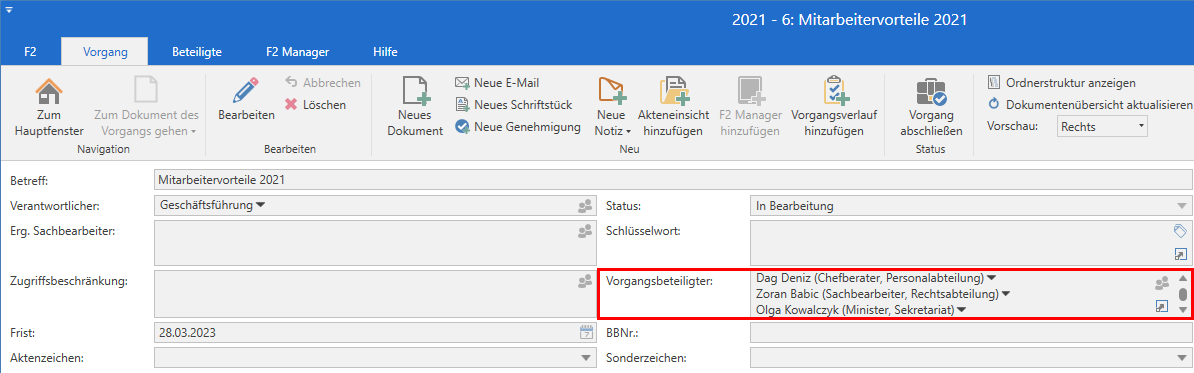The width and height of the screenshot is (1194, 373).
Task: Open the calendar icon in Frist field
Action: point(586,332)
